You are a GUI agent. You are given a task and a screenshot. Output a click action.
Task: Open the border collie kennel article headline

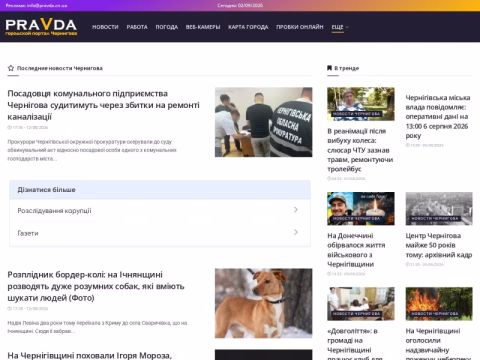pos(96,286)
